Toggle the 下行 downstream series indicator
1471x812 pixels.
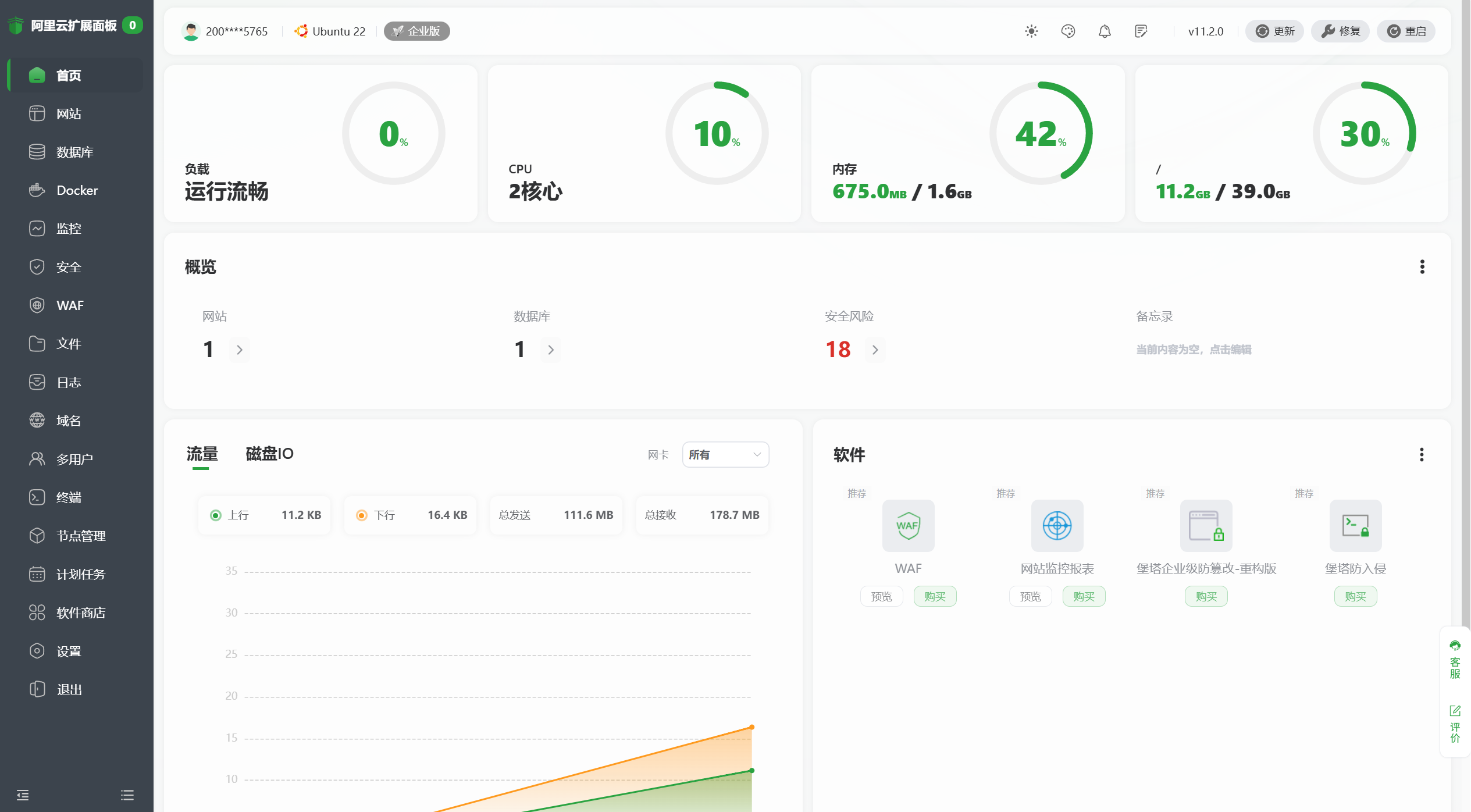pyautogui.click(x=362, y=515)
